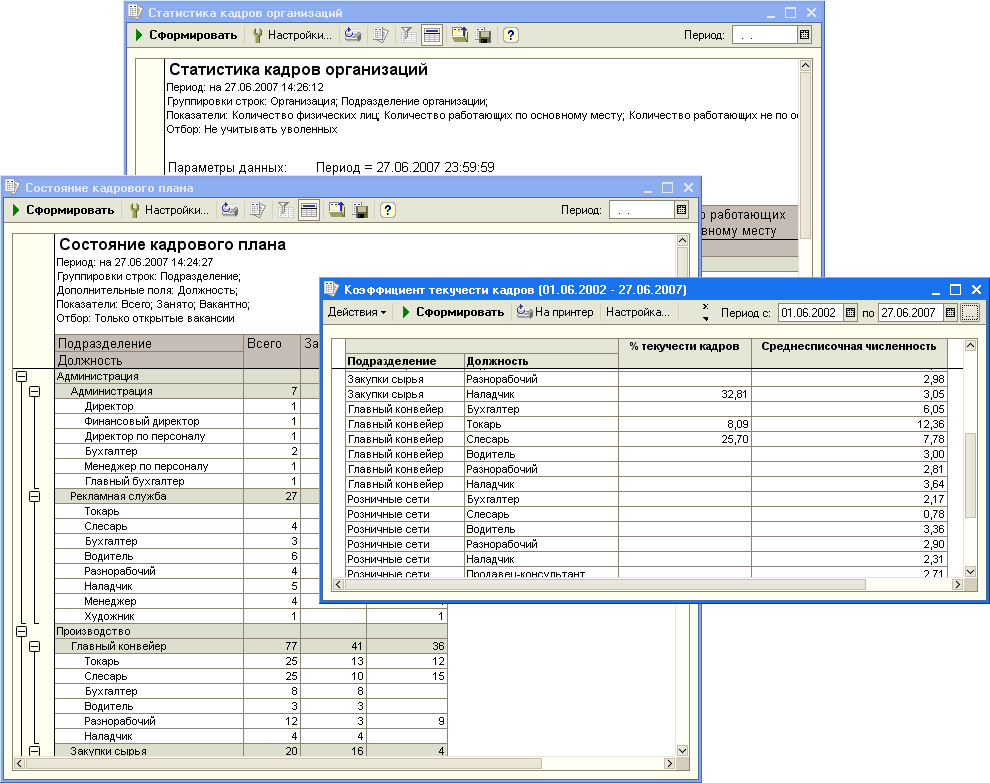Click the new report copy icon in Состояние кадрового плана toolbar

(257, 210)
